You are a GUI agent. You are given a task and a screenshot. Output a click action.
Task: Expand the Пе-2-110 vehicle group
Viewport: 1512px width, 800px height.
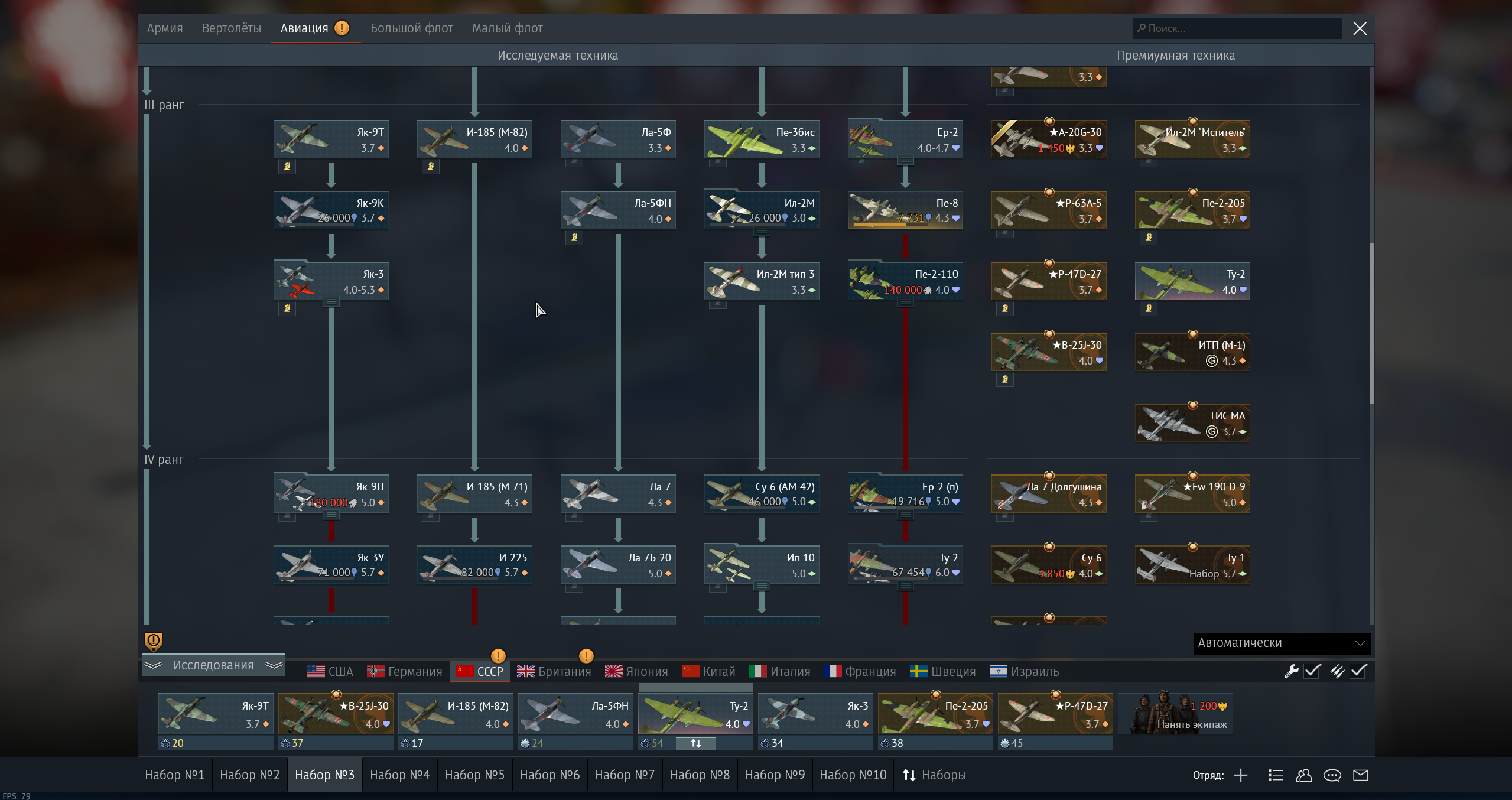[x=905, y=303]
